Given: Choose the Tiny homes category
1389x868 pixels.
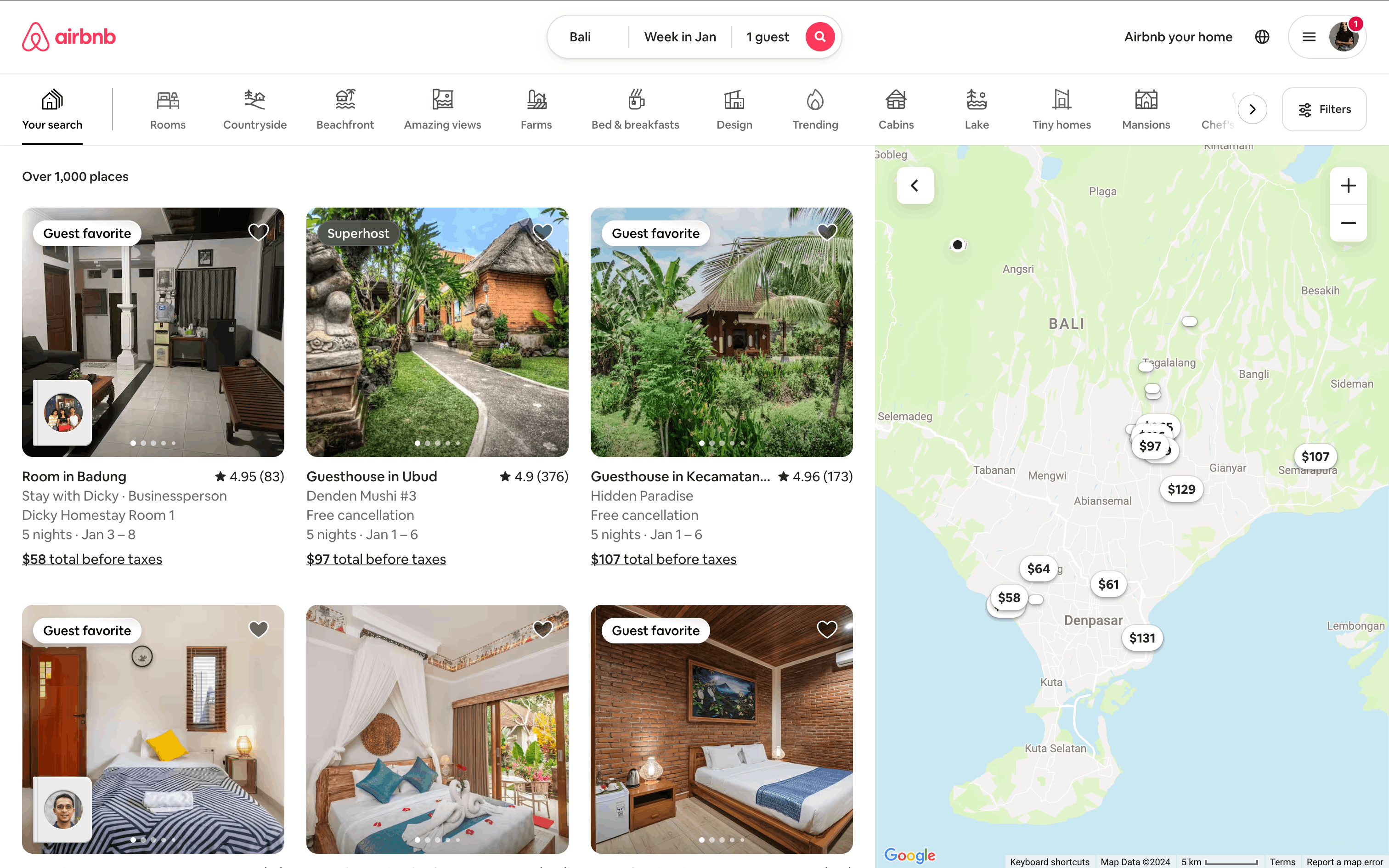Looking at the screenshot, I should pyautogui.click(x=1061, y=109).
